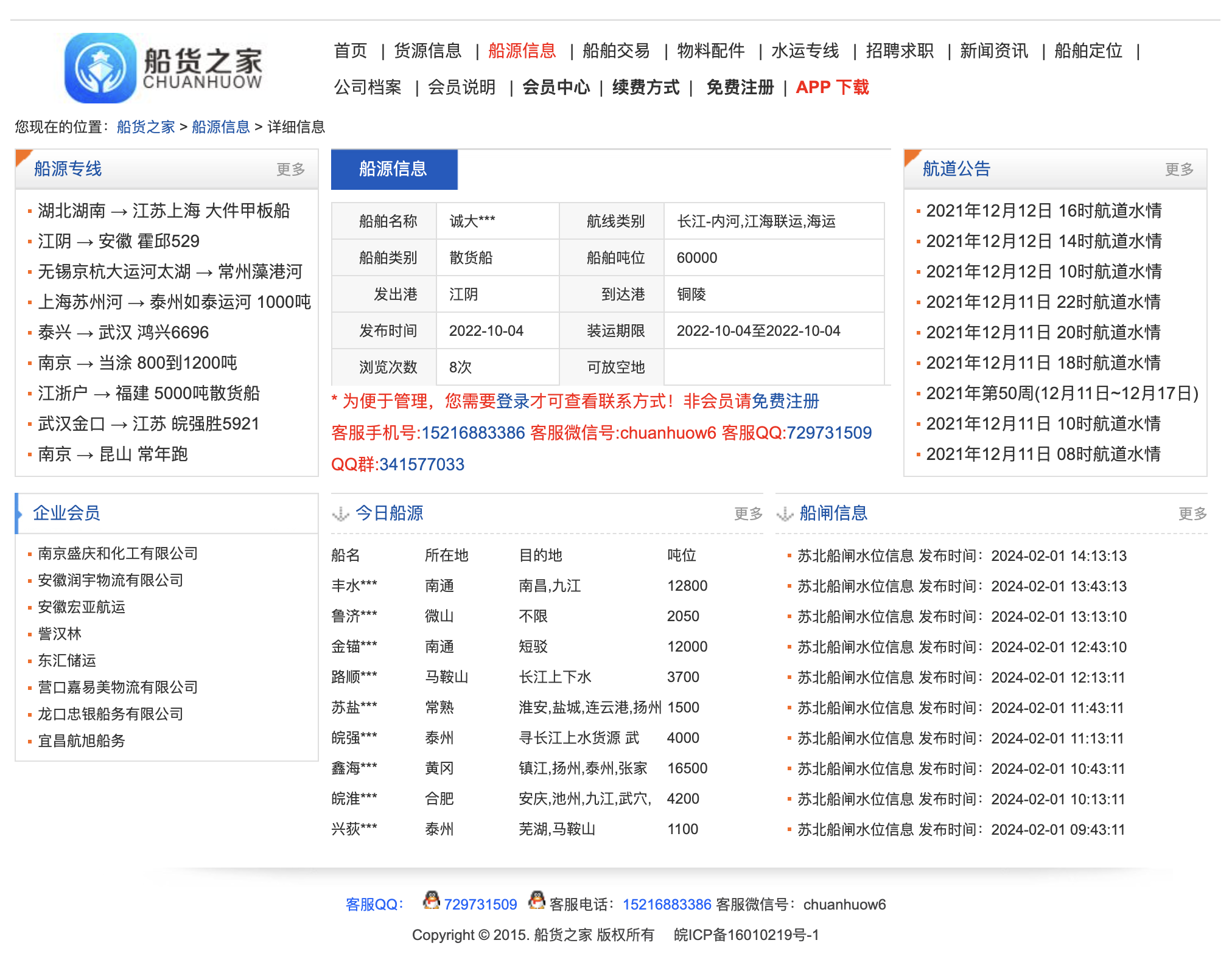Open the 2021年12月12日 16时航道水情 notice
The height and width of the screenshot is (971, 1232).
click(1043, 211)
